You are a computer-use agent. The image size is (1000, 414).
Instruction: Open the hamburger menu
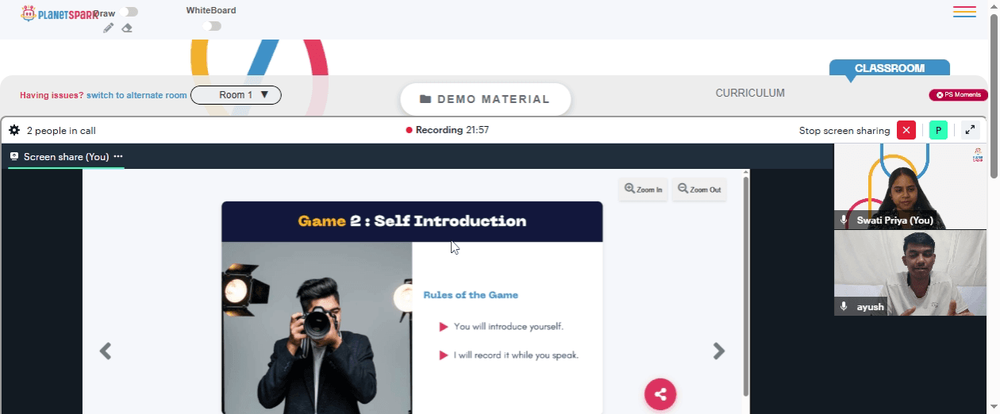pyautogui.click(x=964, y=11)
